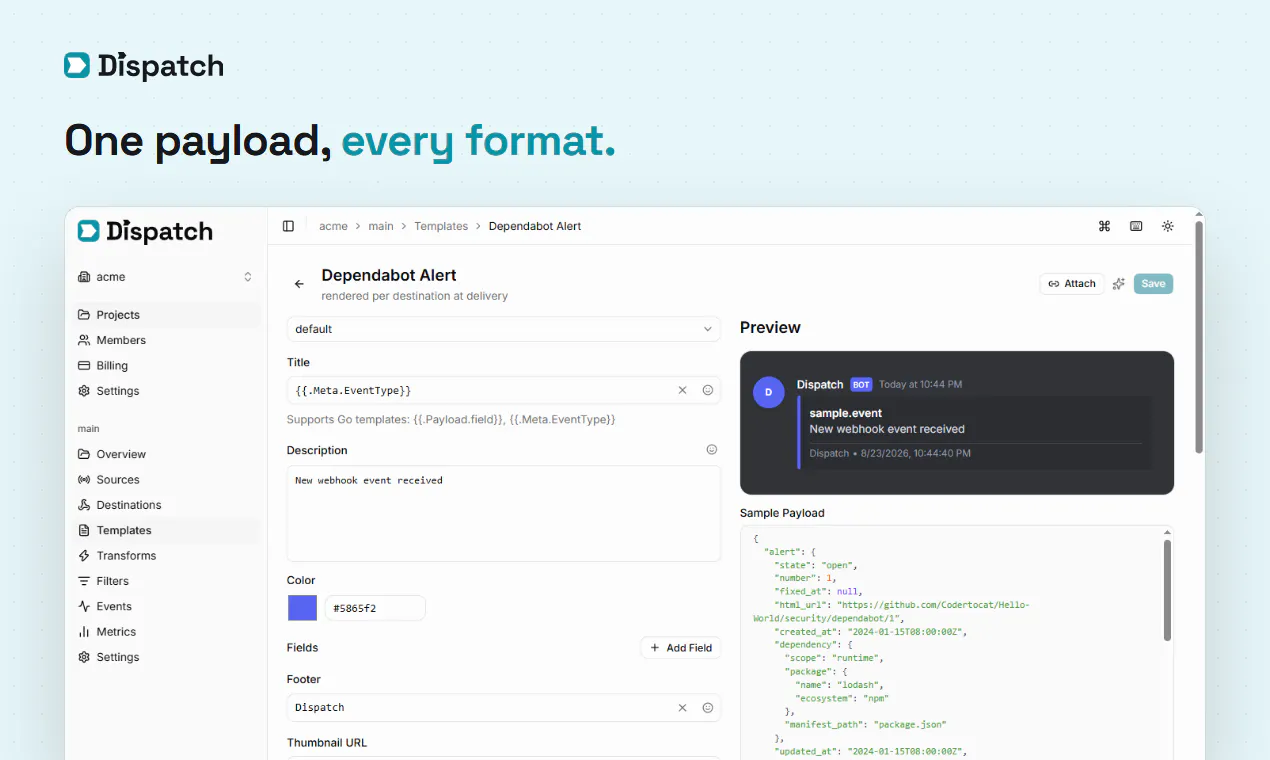Image resolution: width=1270 pixels, height=760 pixels.
Task: Click the Overview folder icon
Action: pyautogui.click(x=84, y=454)
